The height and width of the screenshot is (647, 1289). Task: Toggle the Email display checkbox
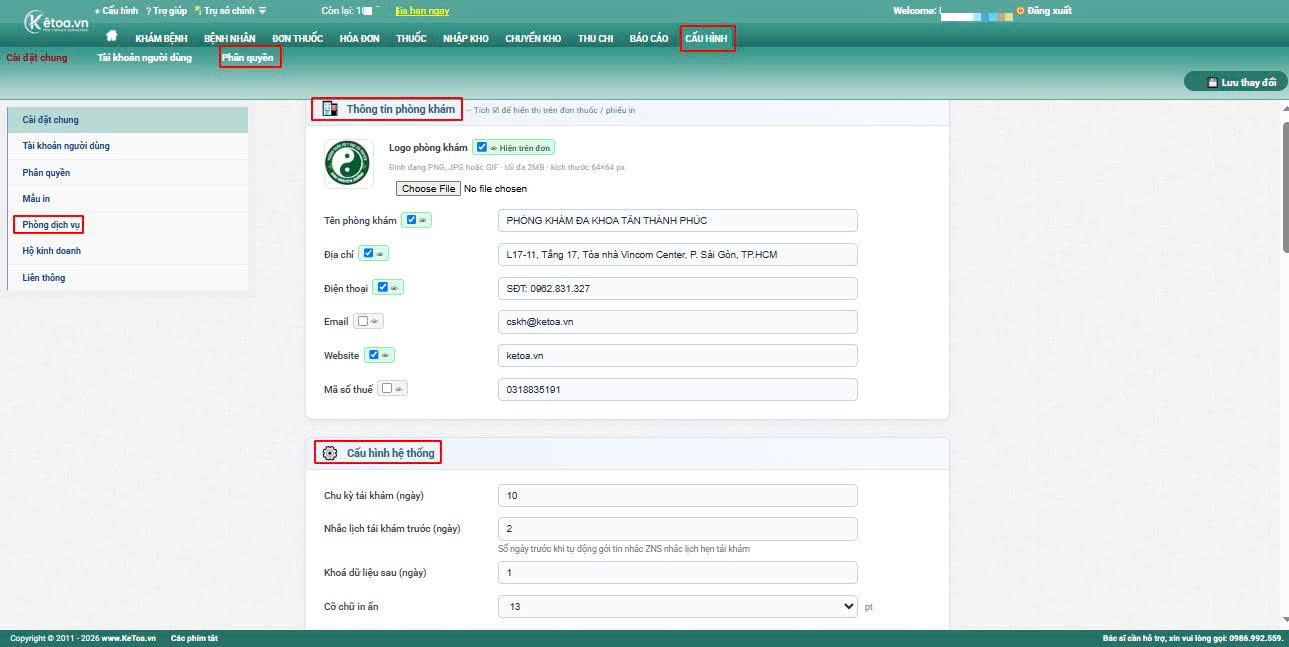[362, 321]
